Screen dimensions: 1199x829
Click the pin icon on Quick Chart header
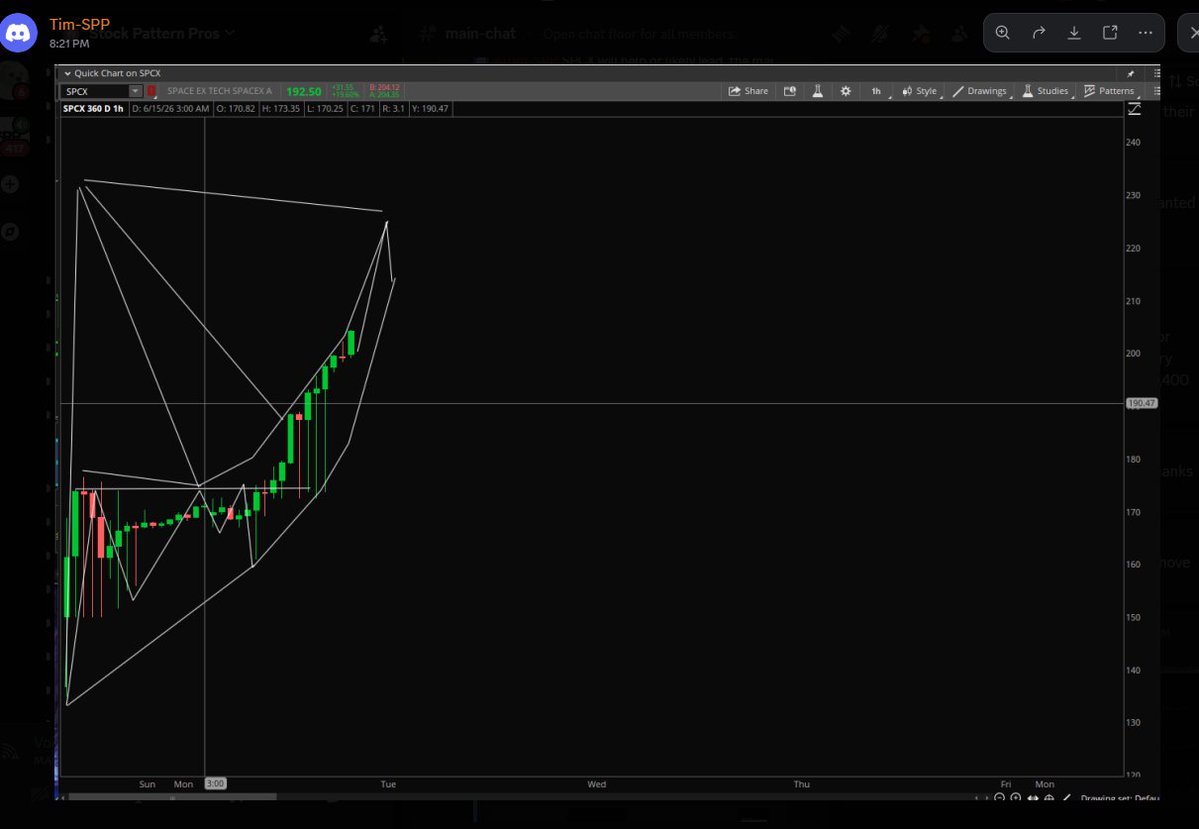[1130, 73]
